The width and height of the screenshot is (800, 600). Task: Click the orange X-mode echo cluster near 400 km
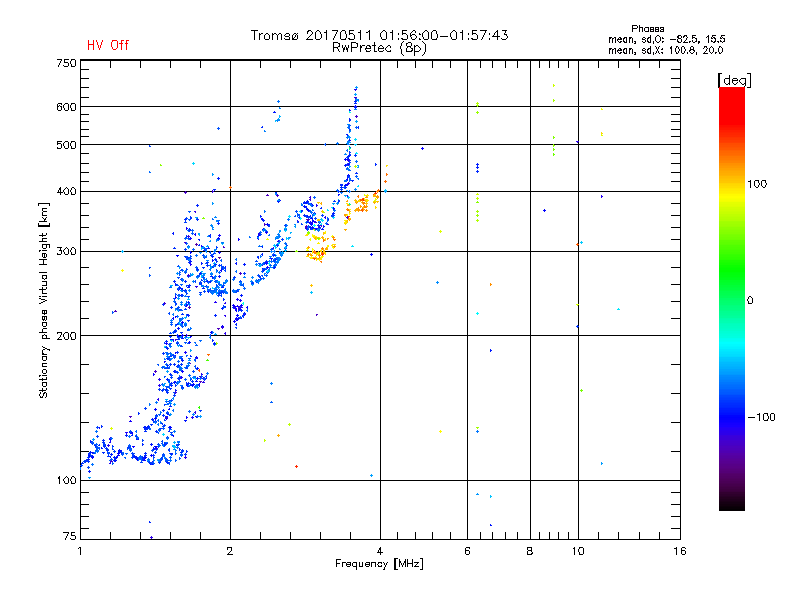point(362,203)
